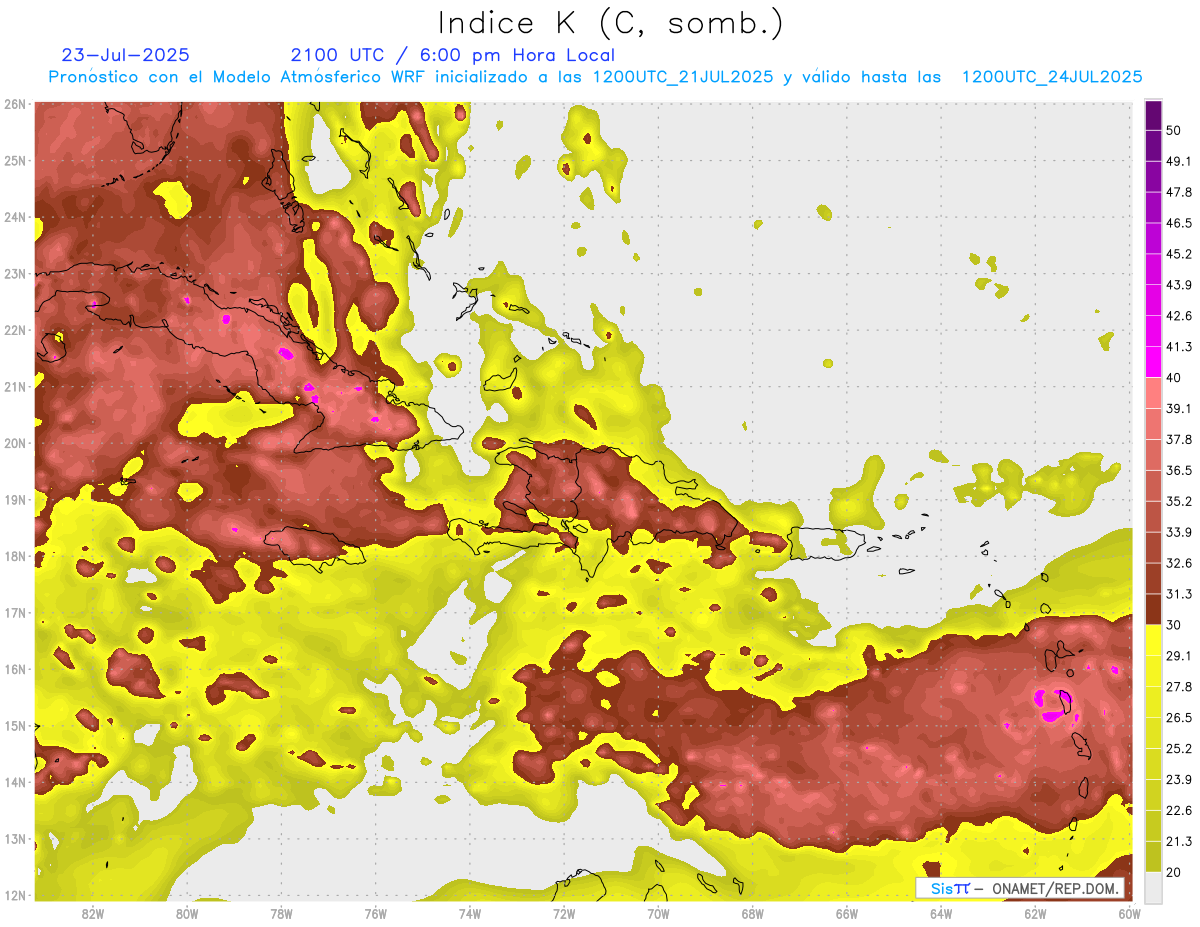1200x927 pixels.
Task: Click the longitude label "82W"
Action: coord(93,914)
